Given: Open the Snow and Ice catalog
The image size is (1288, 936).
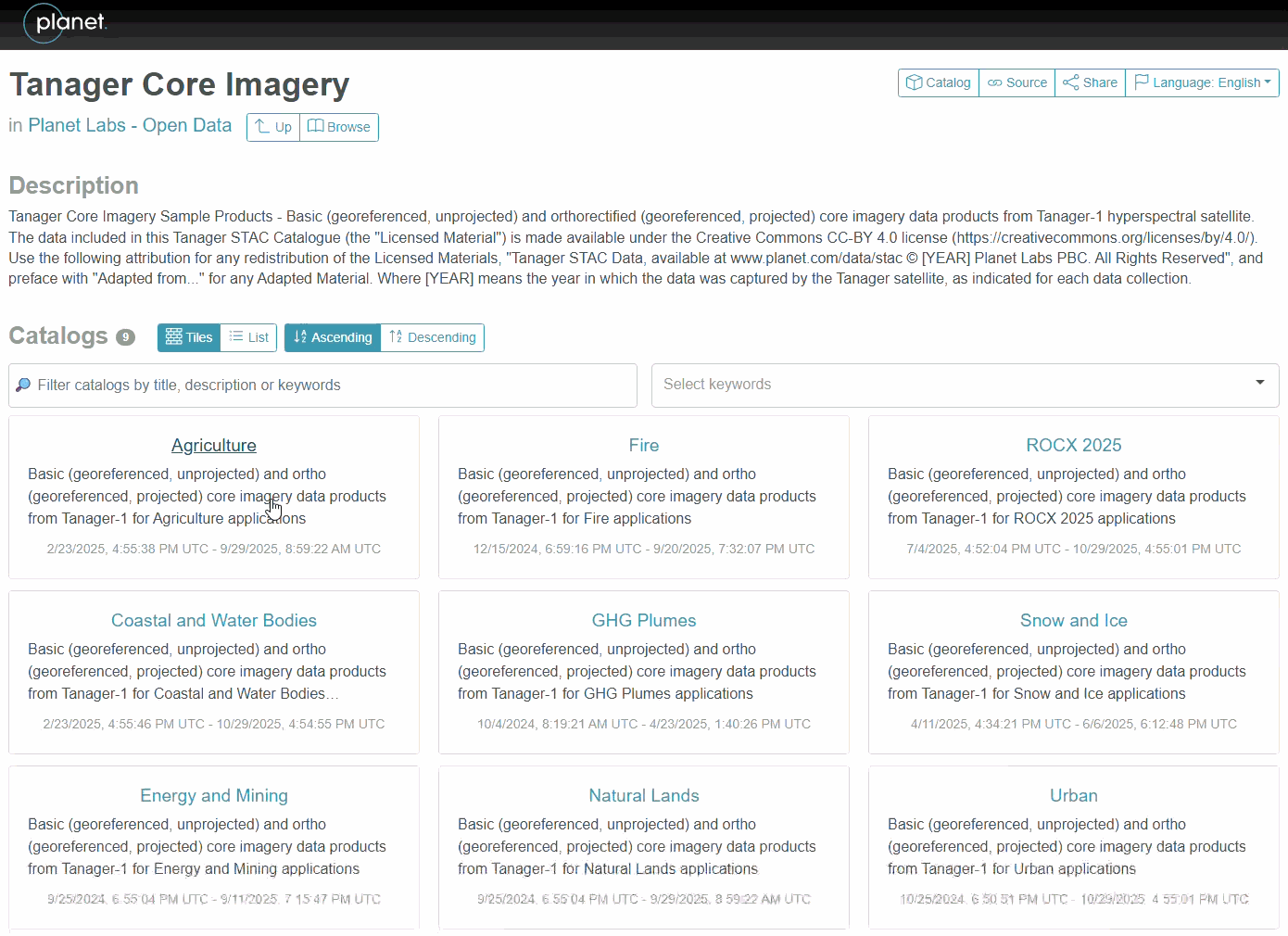Looking at the screenshot, I should click(x=1074, y=620).
